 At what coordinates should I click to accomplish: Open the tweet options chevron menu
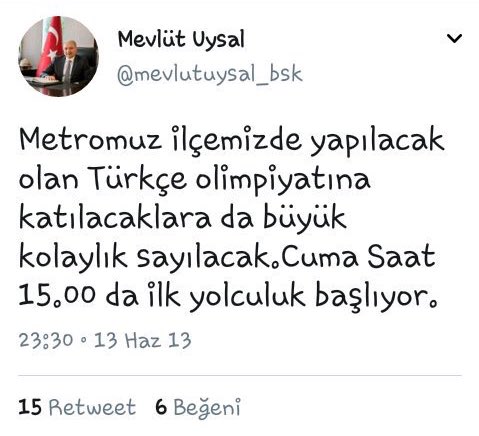point(454,39)
